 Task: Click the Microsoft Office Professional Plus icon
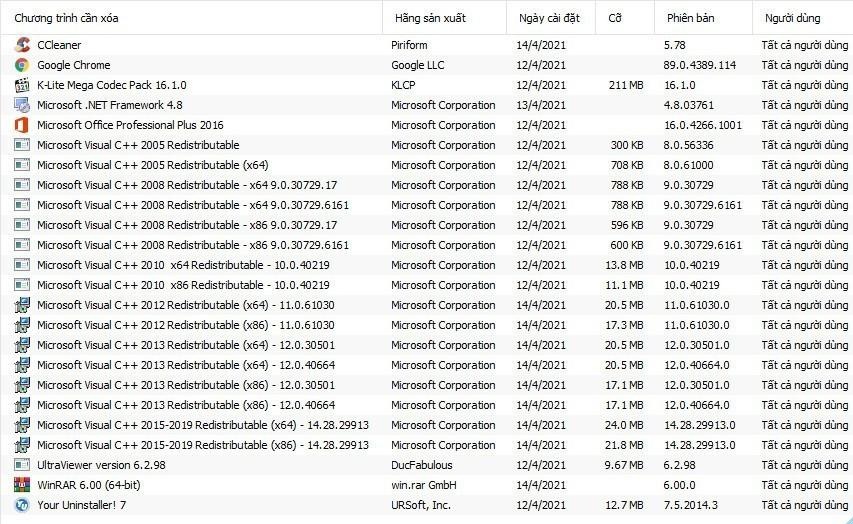(22, 125)
